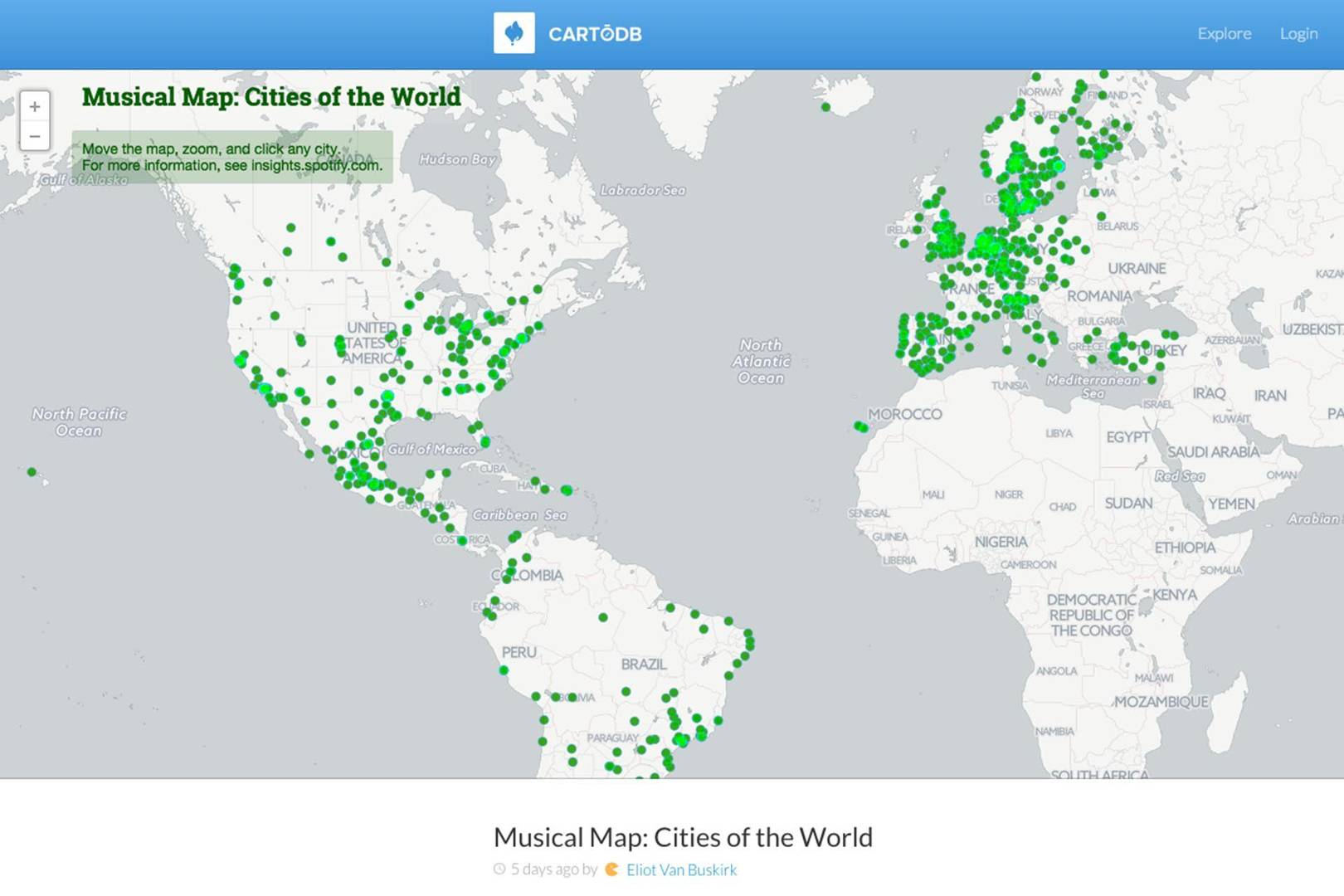Select the city dot in the Hawaii islands
The height and width of the screenshot is (896, 1344).
tap(32, 472)
